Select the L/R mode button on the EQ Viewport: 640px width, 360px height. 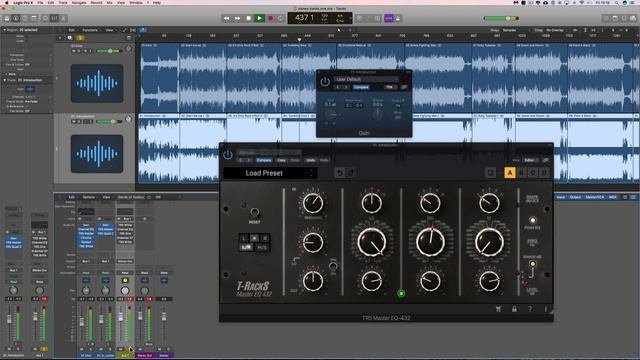pyautogui.click(x=246, y=247)
